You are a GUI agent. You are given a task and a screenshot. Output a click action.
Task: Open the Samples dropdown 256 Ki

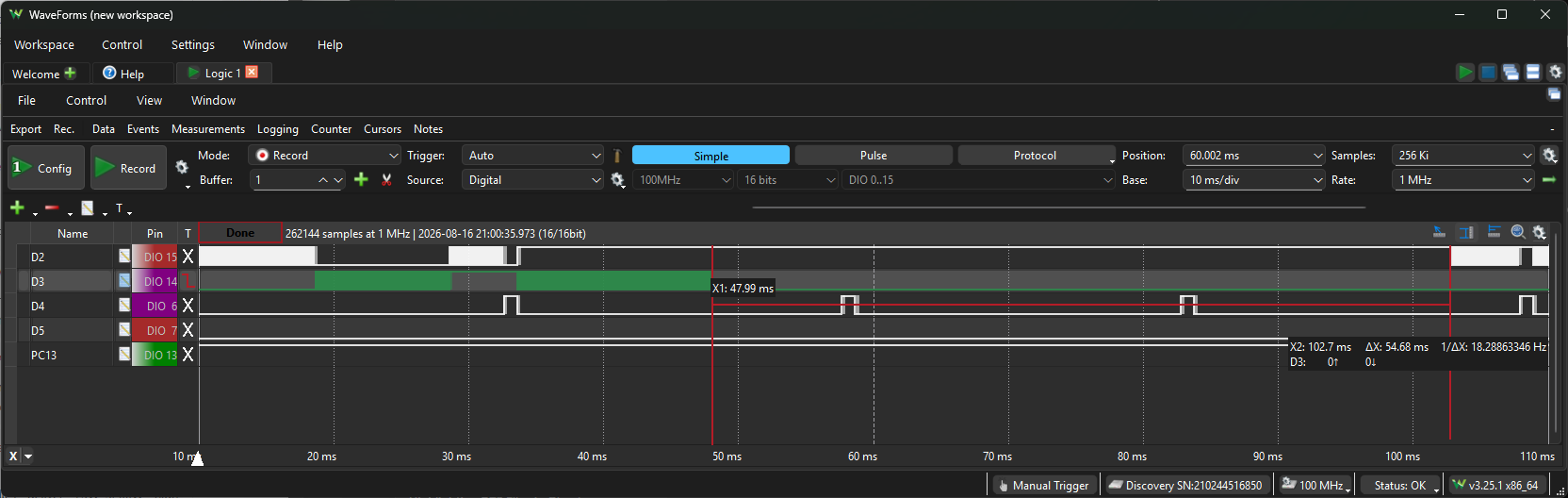pyautogui.click(x=1463, y=156)
